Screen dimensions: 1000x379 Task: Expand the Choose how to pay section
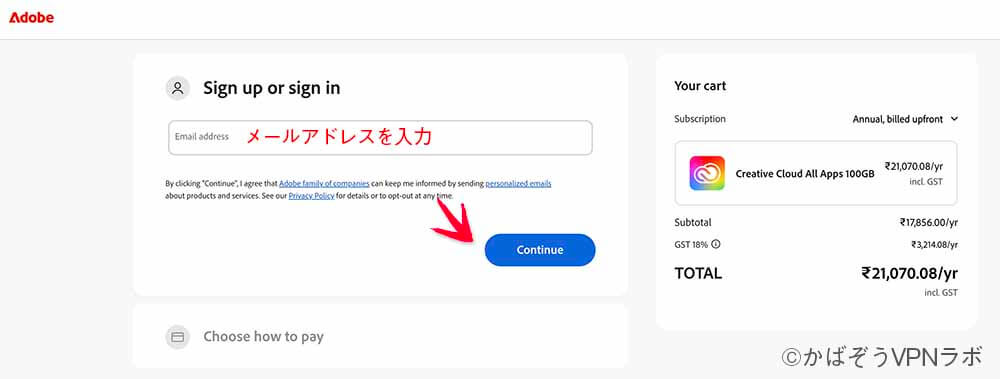click(x=380, y=336)
